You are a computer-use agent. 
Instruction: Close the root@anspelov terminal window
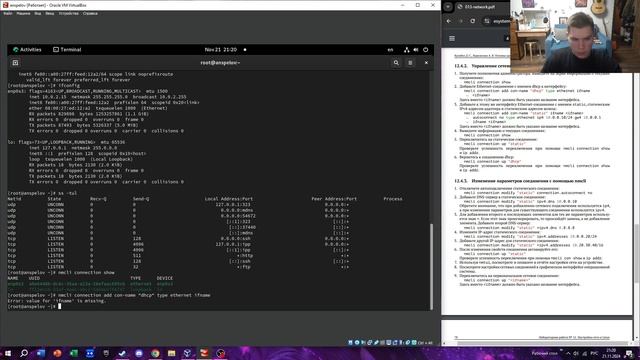(x=426, y=63)
